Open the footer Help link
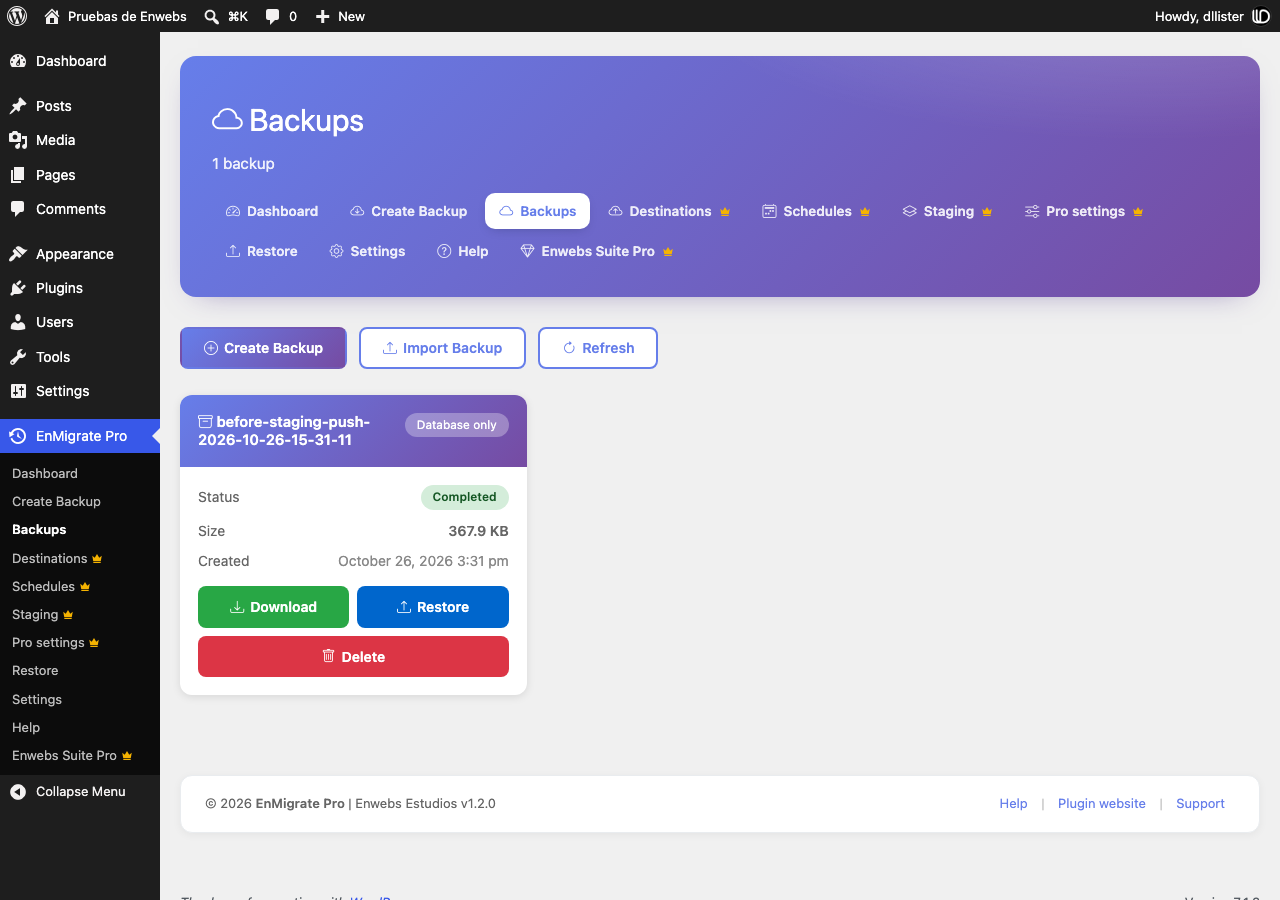The image size is (1280, 900). (1013, 803)
